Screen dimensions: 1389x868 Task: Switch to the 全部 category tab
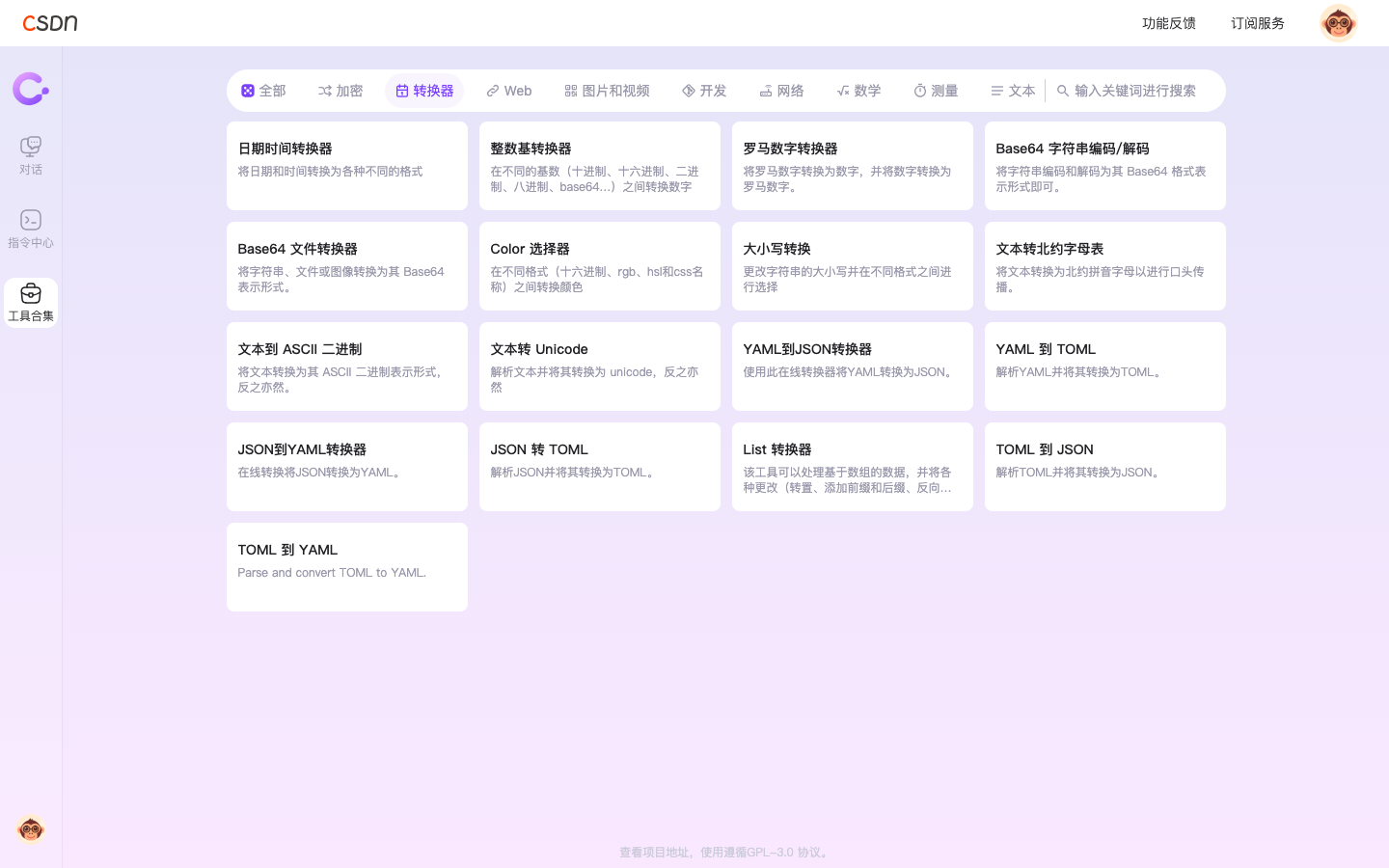click(263, 91)
